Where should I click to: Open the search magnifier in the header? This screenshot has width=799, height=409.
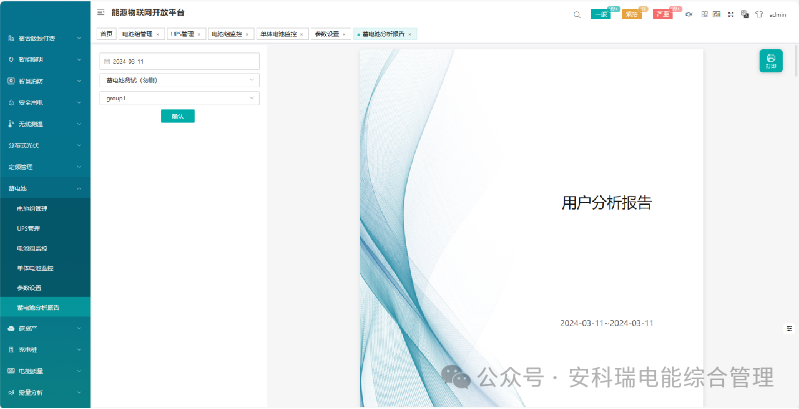577,15
